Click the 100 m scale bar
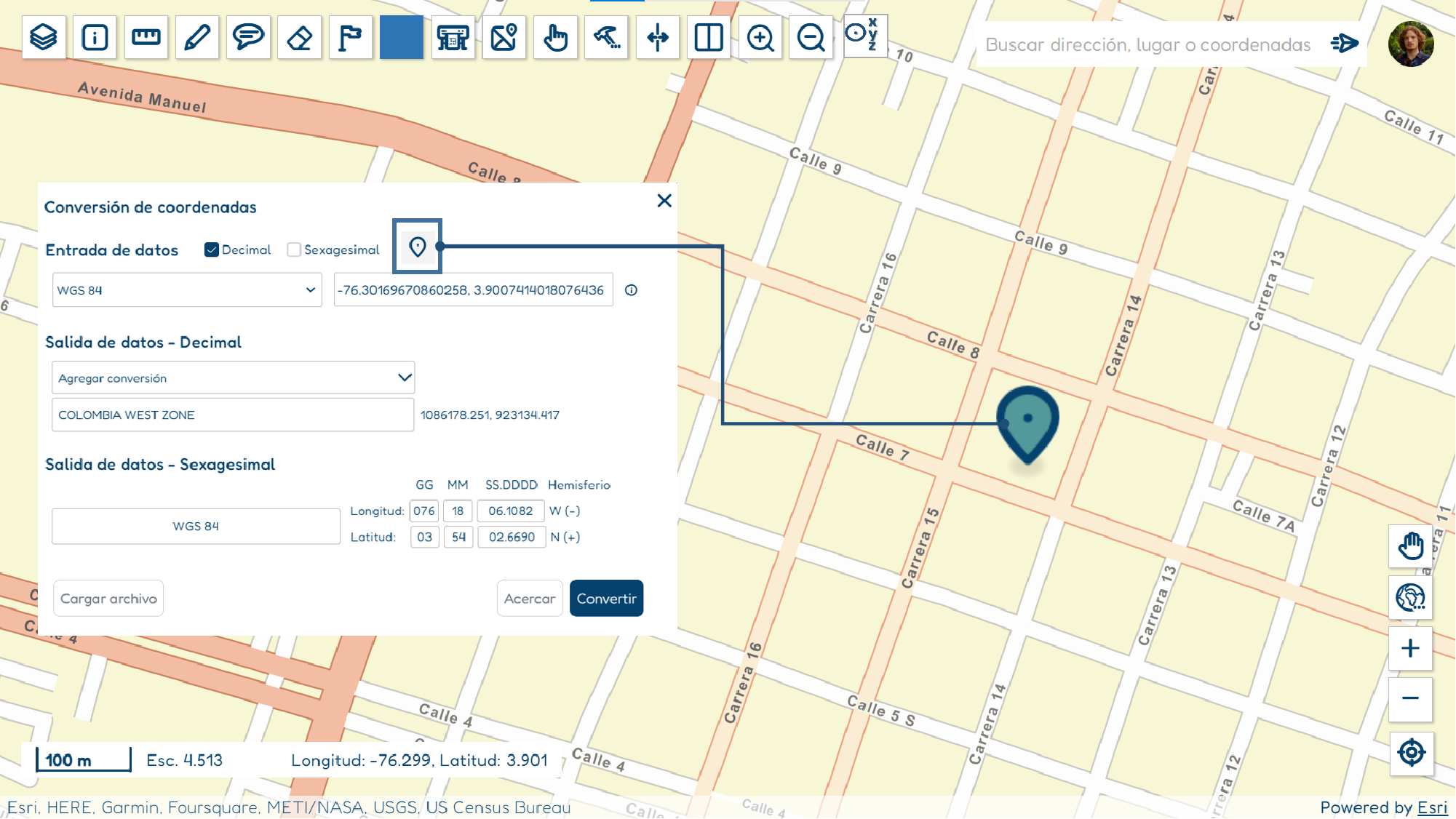The image size is (1456, 819). pyautogui.click(x=84, y=760)
